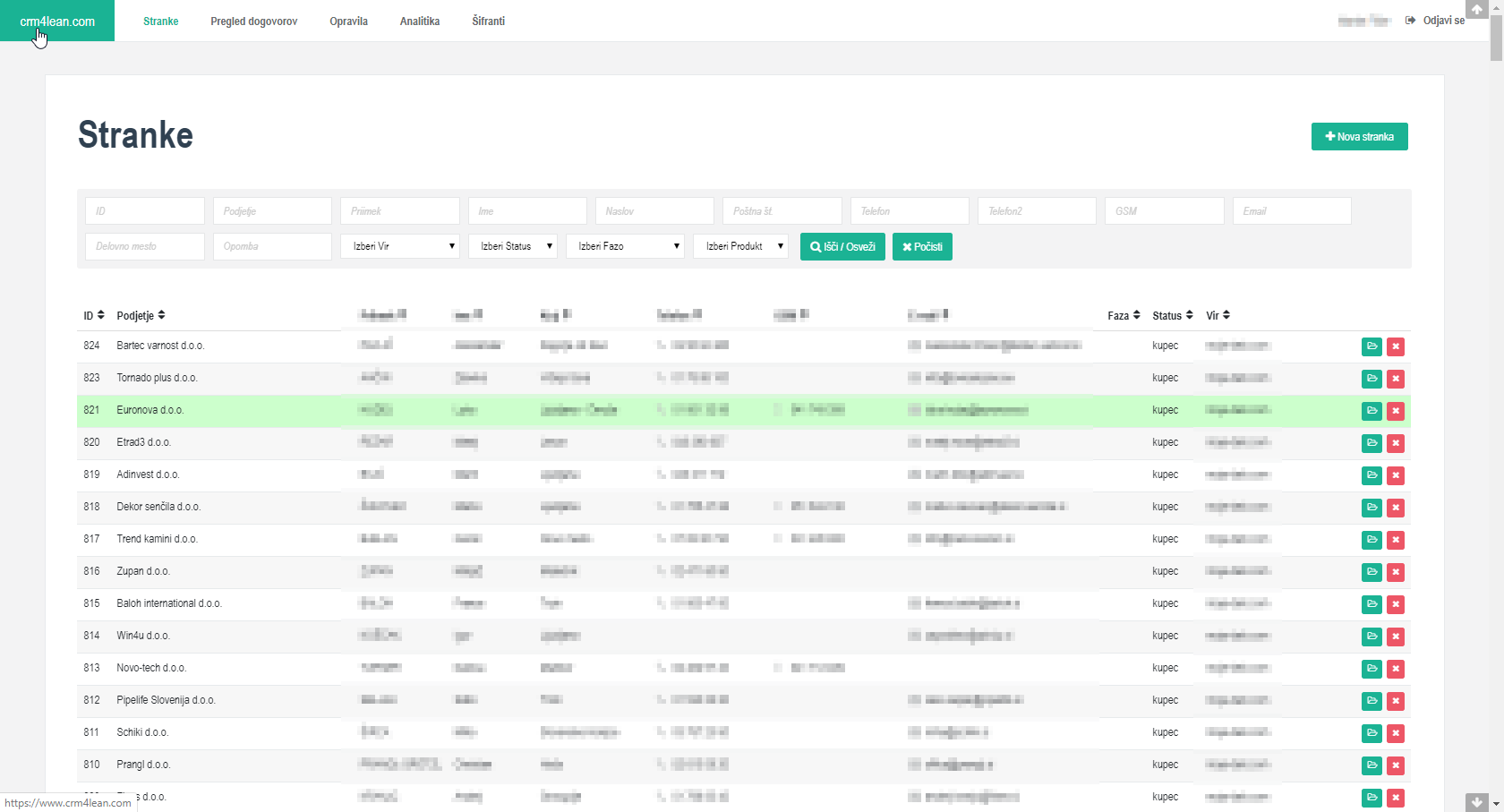
Task: Focus the GSM filter field
Action: (1165, 211)
